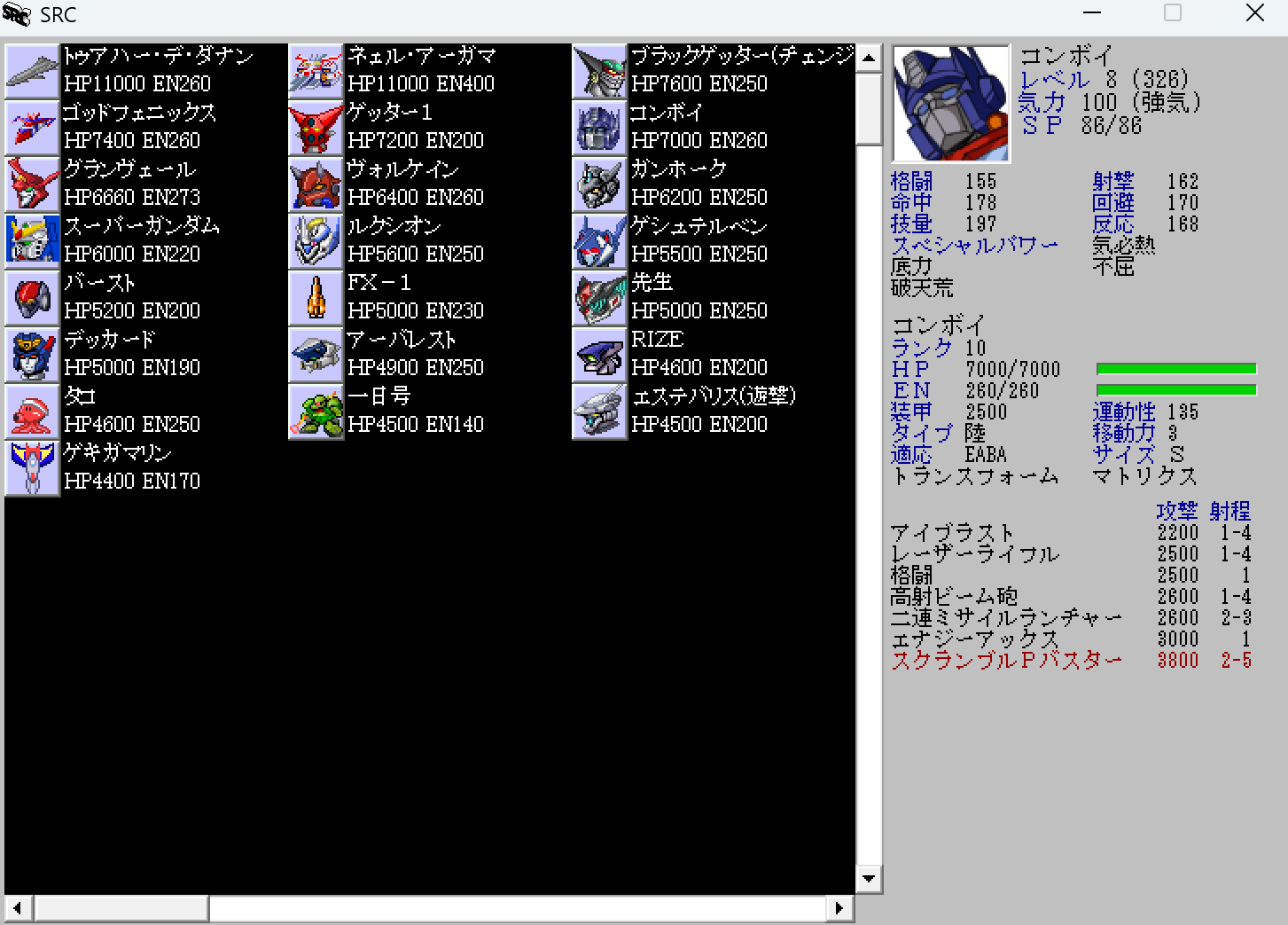
Task: Click the スペシャルパワー label
Action: [974, 246]
